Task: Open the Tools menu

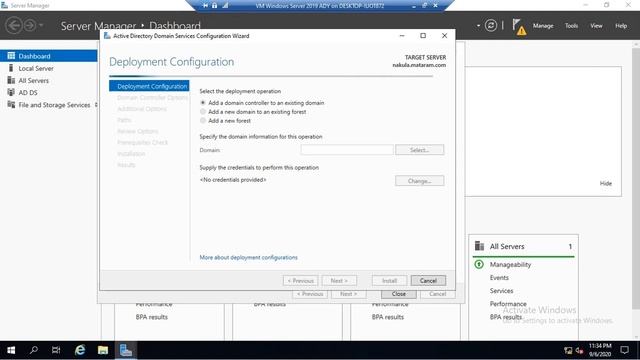Action: pyautogui.click(x=571, y=26)
